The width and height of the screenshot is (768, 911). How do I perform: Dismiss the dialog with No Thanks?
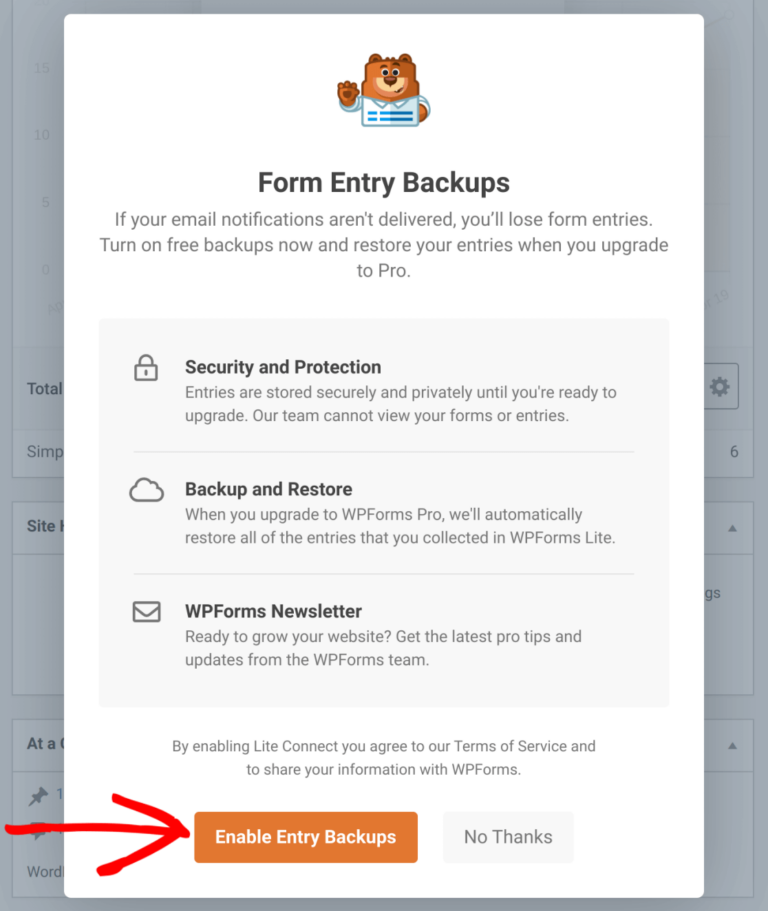click(x=508, y=838)
